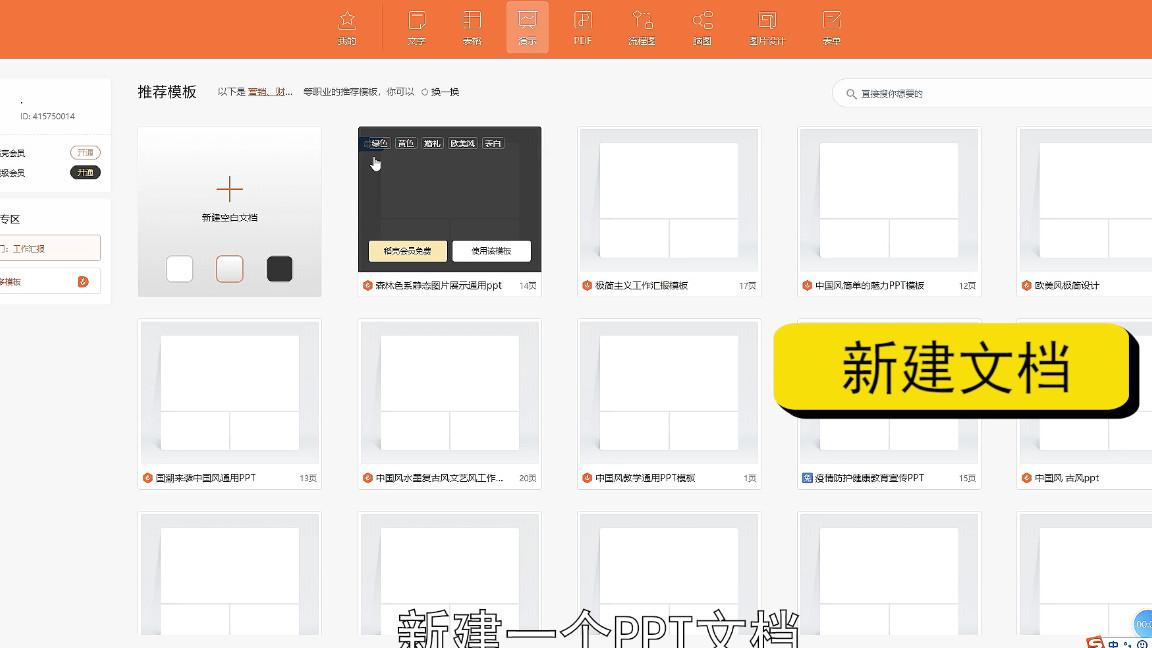Select the 欧美风 template tag
The height and width of the screenshot is (648, 1152).
462,143
